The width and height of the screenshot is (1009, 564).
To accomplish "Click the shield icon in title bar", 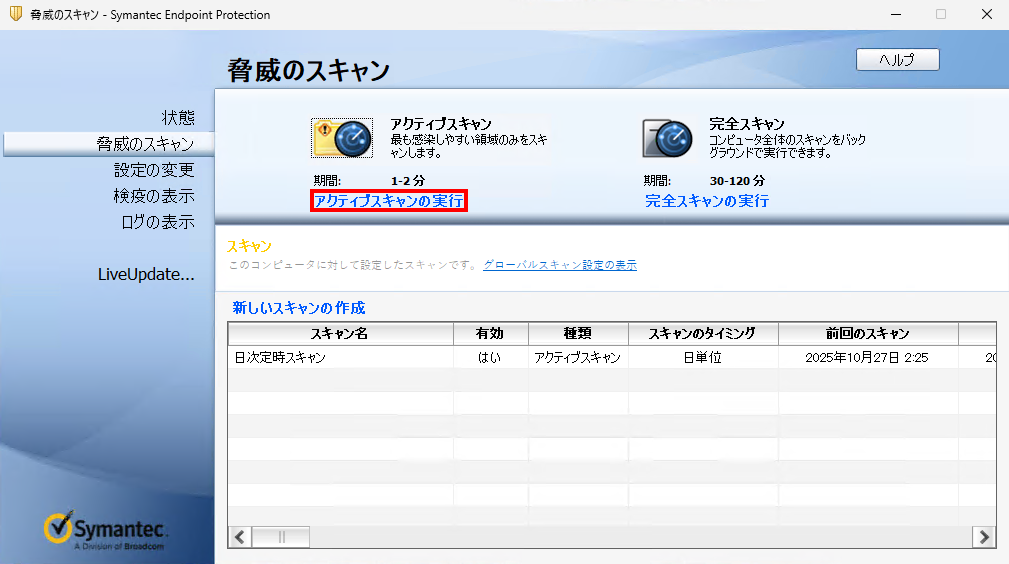I will tap(15, 15).
